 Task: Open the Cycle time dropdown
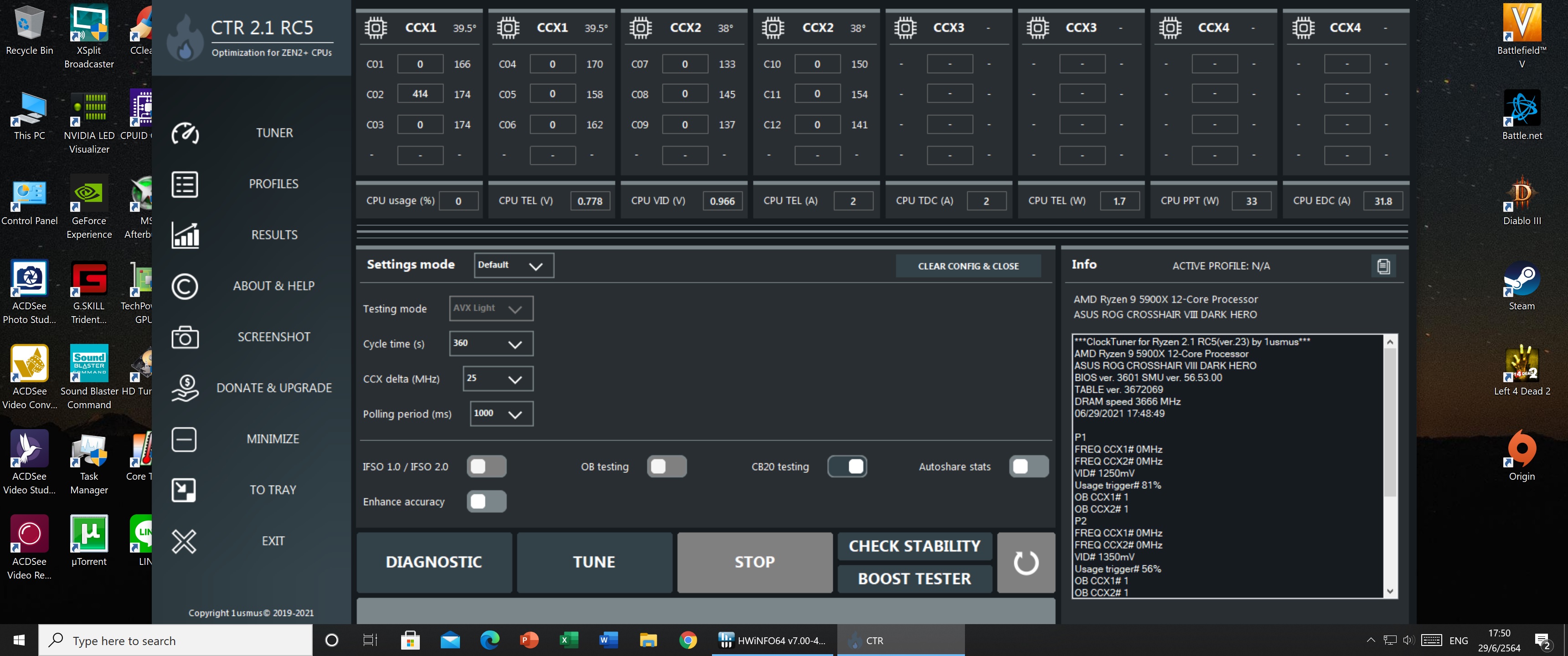coord(490,344)
